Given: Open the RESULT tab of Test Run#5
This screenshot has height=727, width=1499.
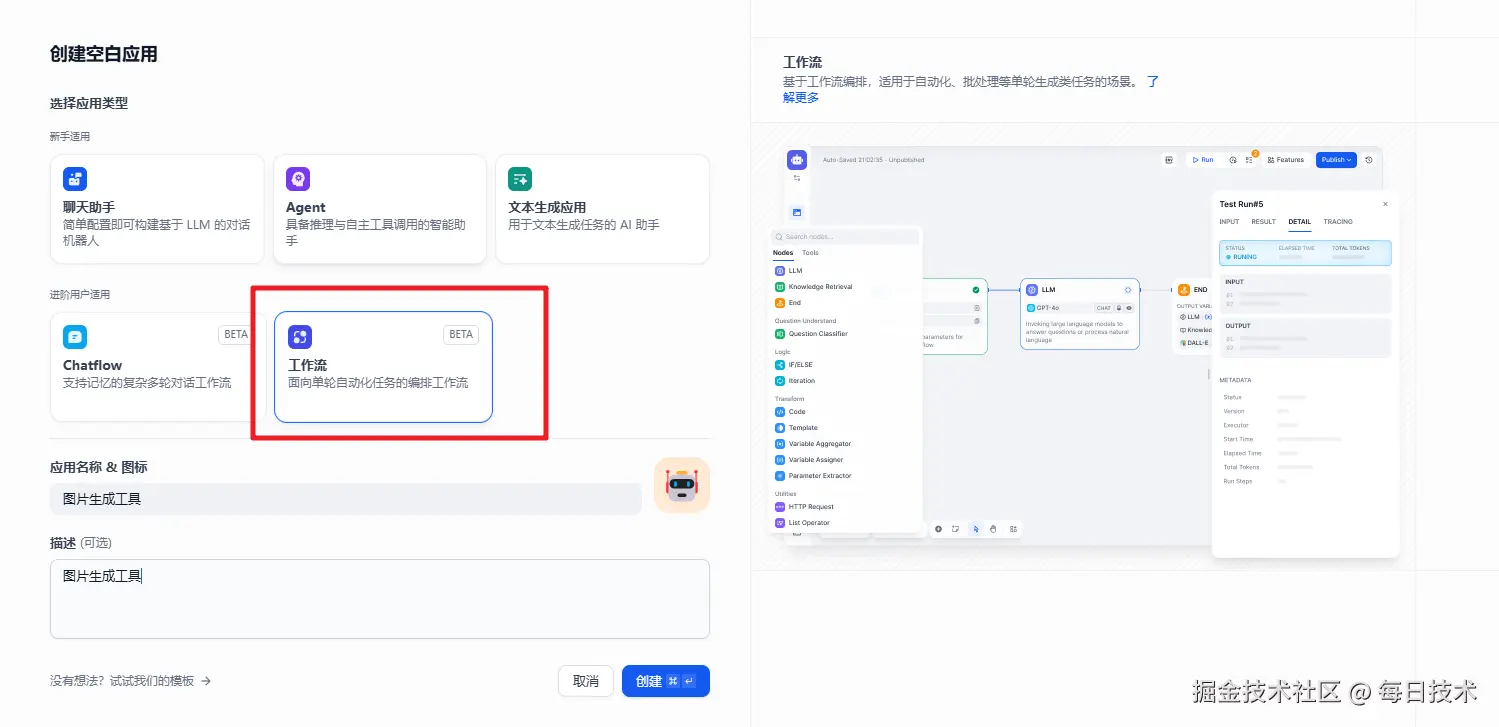Looking at the screenshot, I should click(x=1263, y=222).
